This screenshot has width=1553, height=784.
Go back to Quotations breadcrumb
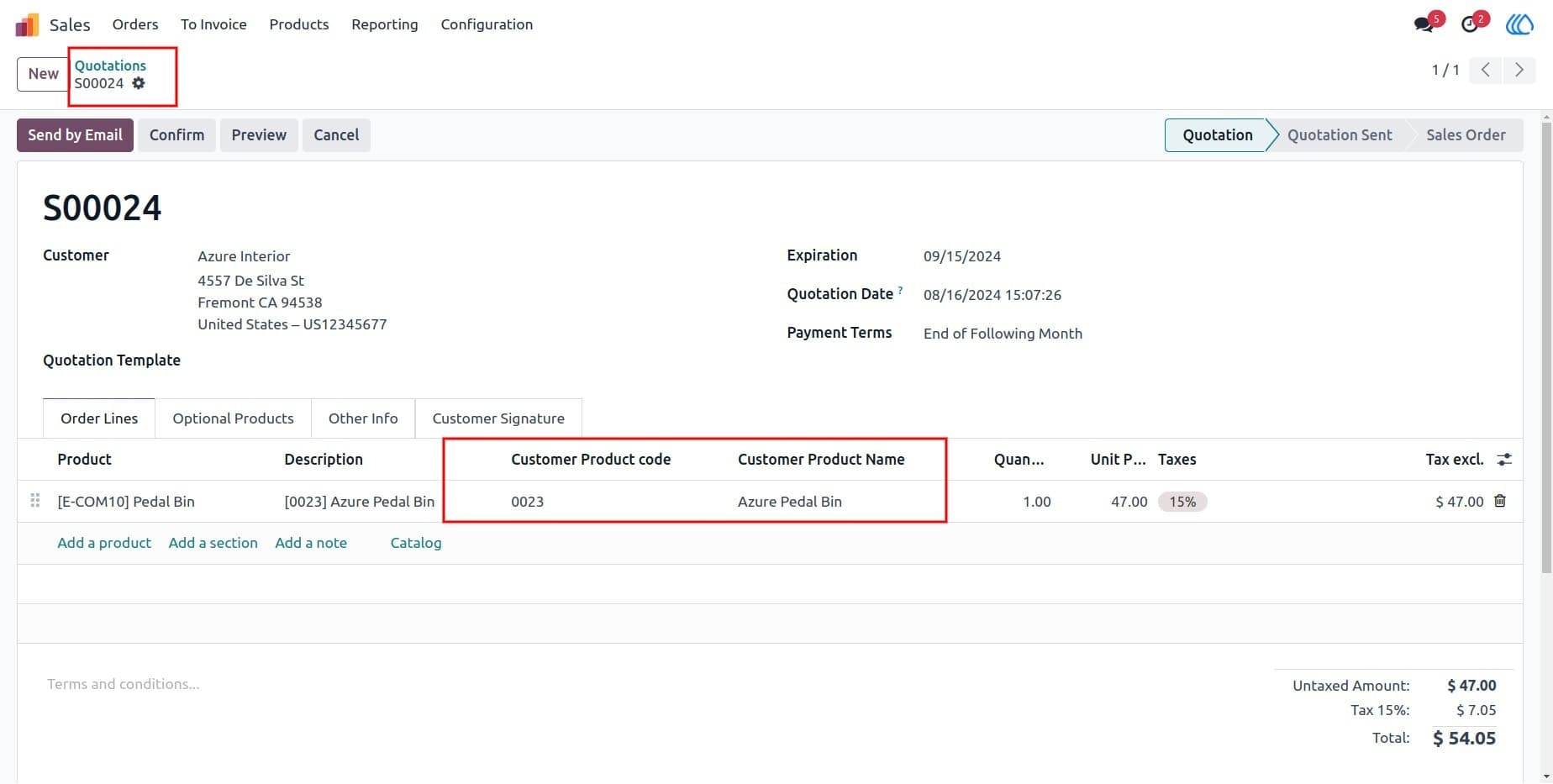pyautogui.click(x=110, y=66)
